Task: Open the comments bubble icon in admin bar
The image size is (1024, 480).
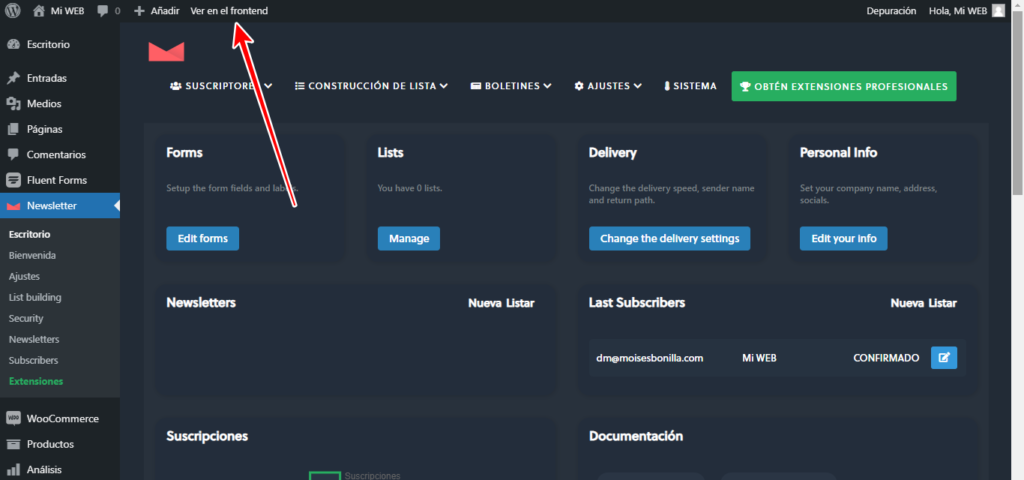Action: 103,11
